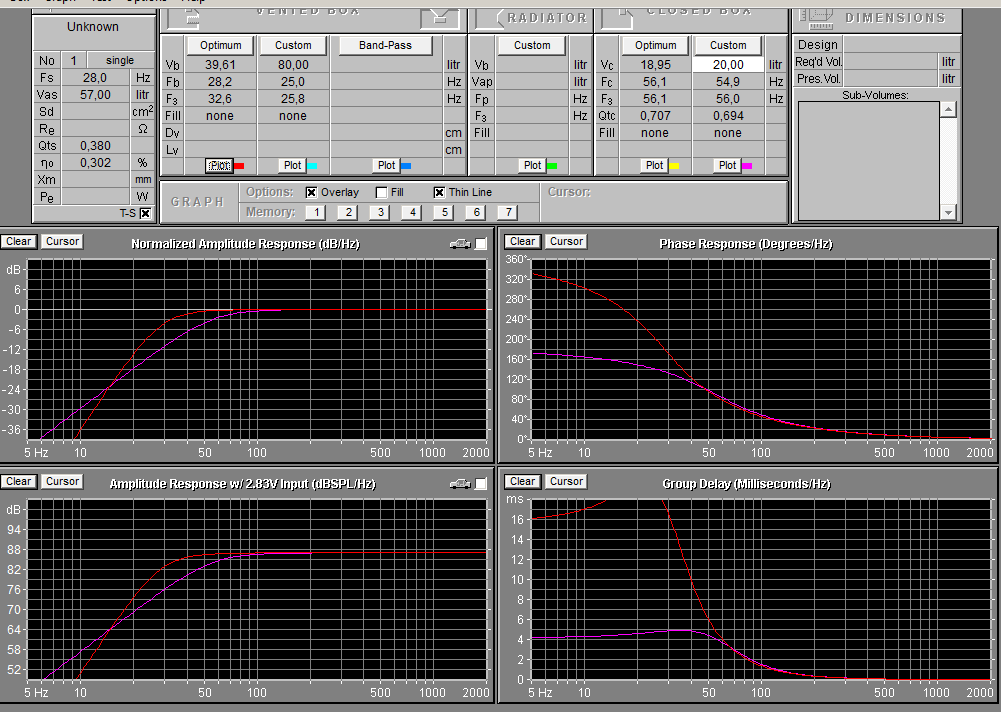Click the Closed Box Custom Vc field 20,00
The image size is (1001, 712).
click(x=728, y=64)
